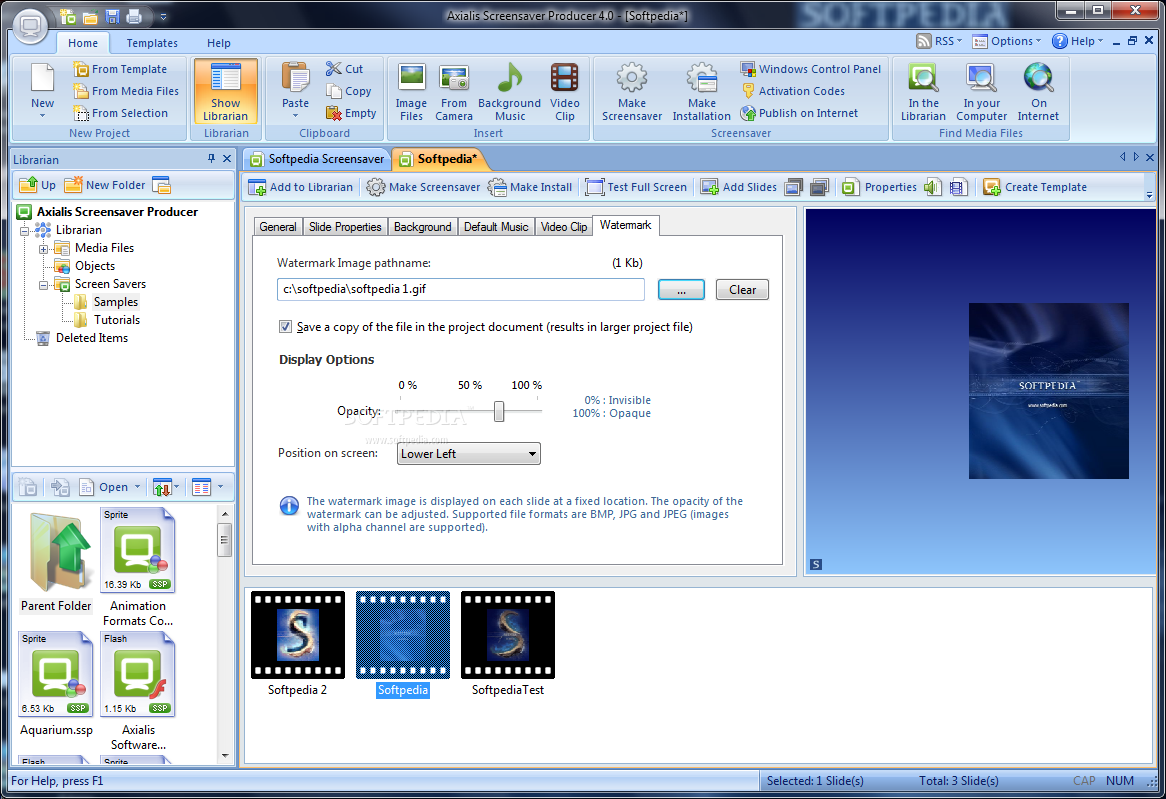This screenshot has height=799, width=1166.
Task: Click Make Installation in ribbon
Action: pyautogui.click(x=701, y=92)
